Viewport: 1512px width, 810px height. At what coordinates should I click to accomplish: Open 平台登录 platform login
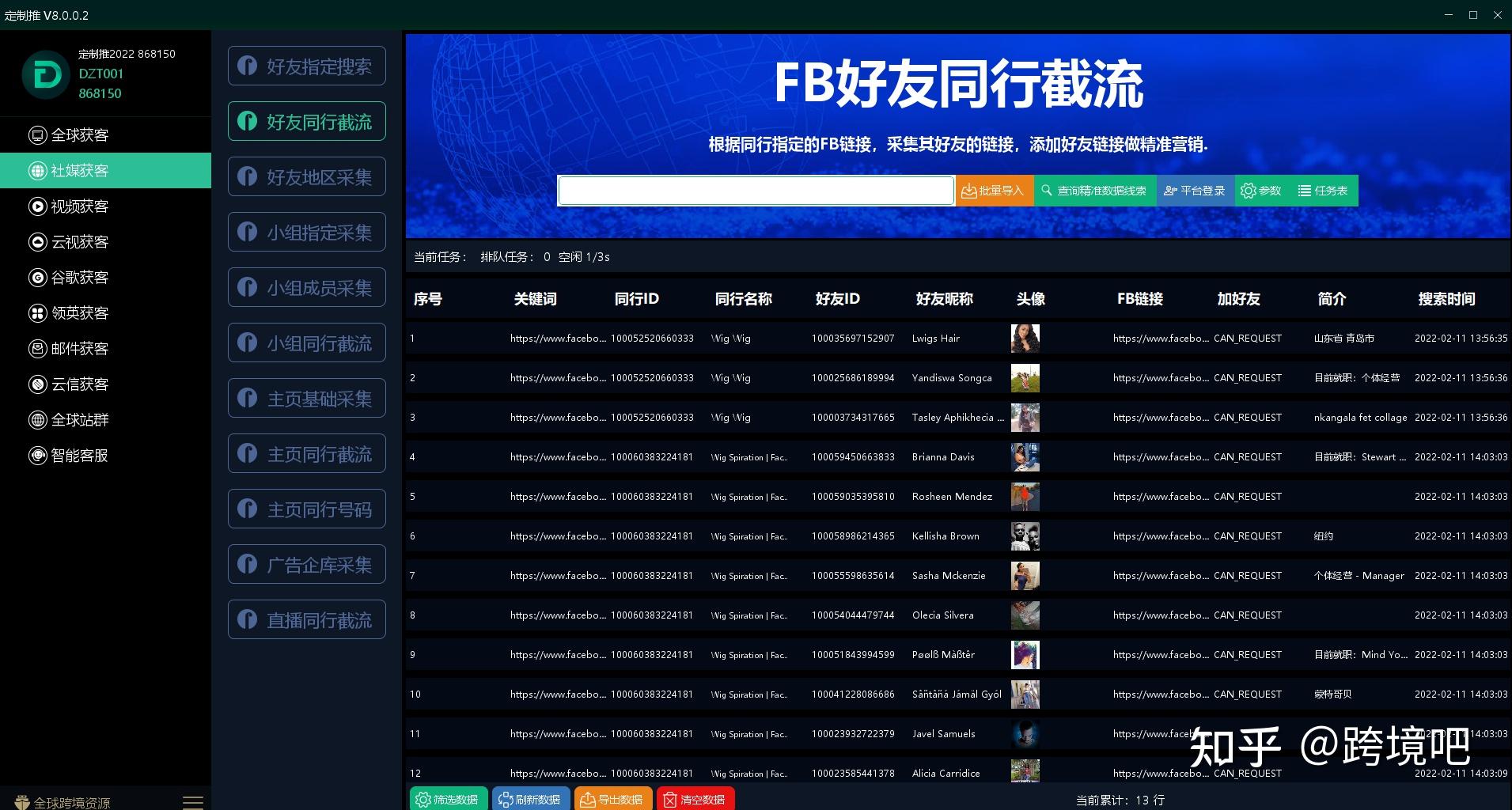(x=1196, y=191)
